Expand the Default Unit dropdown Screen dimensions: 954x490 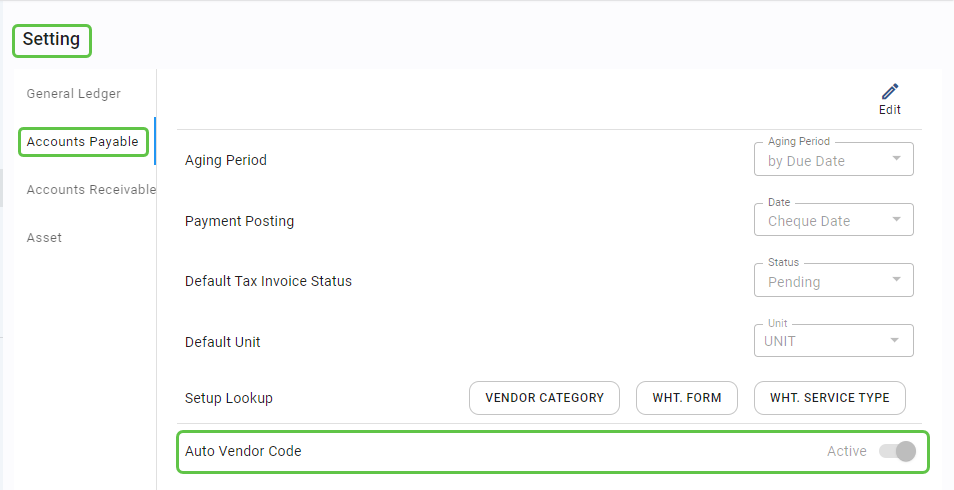832,341
